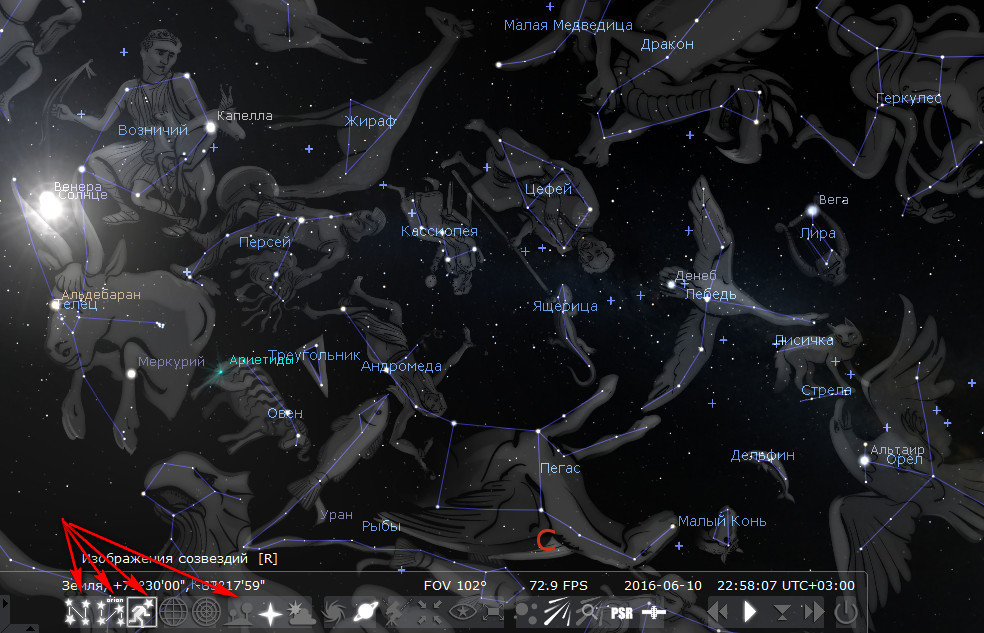Click the time 22:58:07 UTC+03:00

click(x=786, y=585)
